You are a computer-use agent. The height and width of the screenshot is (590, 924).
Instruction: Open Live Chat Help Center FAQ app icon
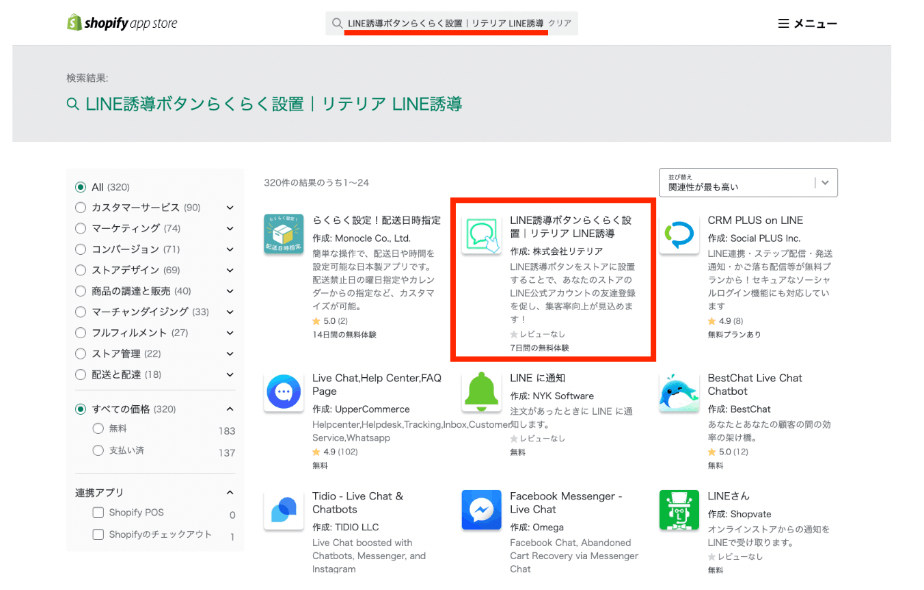(283, 391)
